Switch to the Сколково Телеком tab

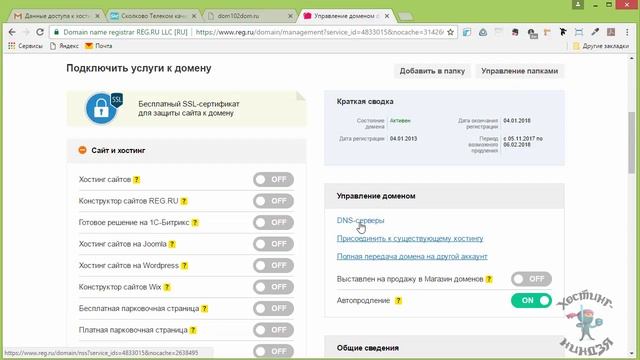click(153, 16)
